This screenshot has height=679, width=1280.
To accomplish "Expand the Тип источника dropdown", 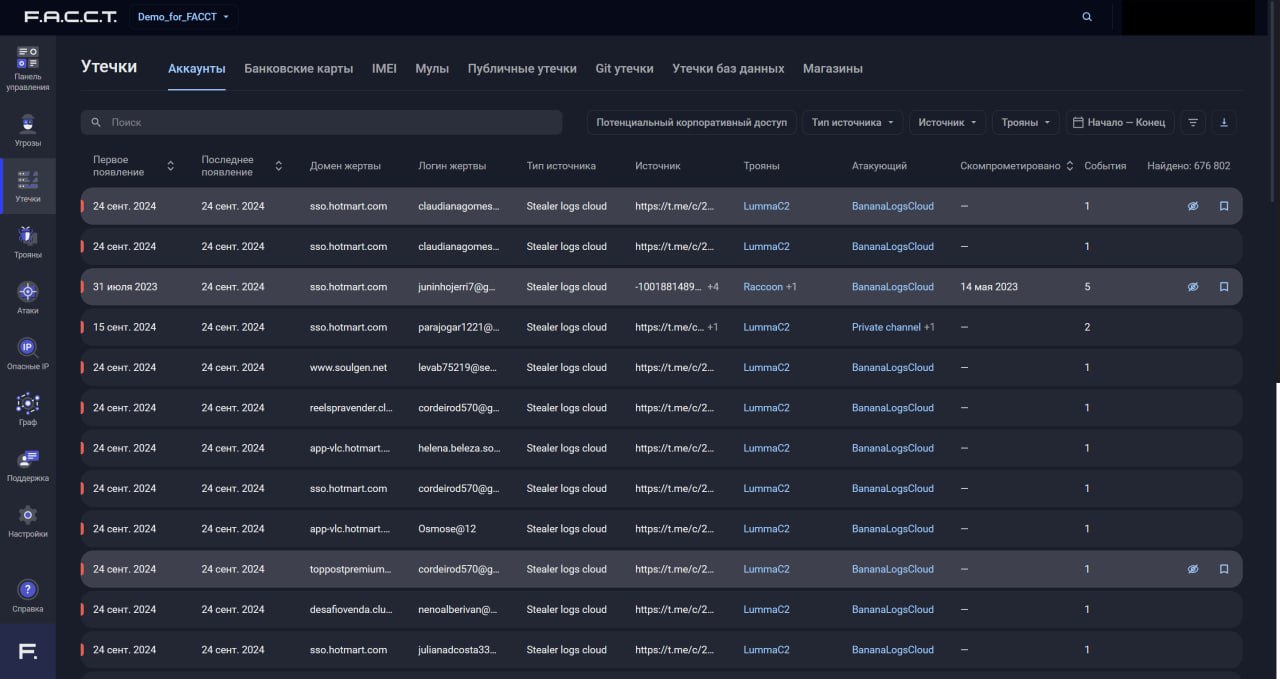I will pyautogui.click(x=852, y=122).
